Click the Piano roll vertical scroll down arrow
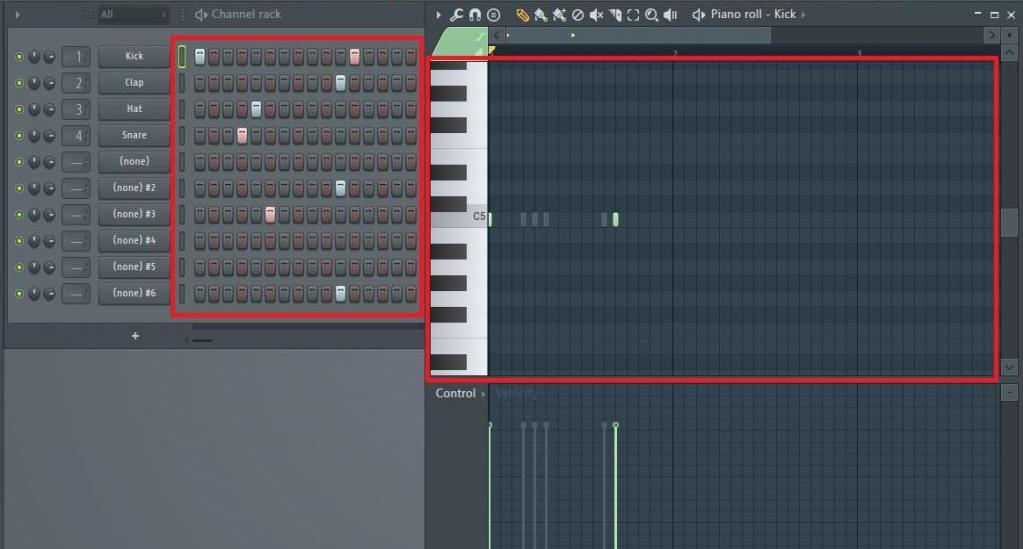1023x549 pixels. (x=1009, y=368)
